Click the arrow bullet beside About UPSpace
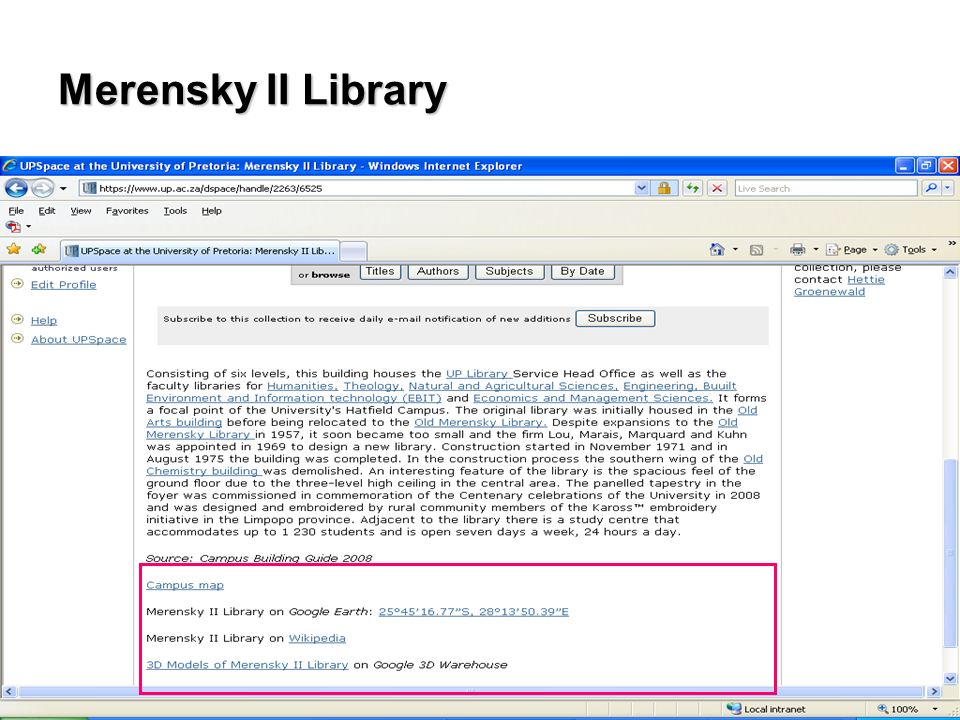 (17, 338)
